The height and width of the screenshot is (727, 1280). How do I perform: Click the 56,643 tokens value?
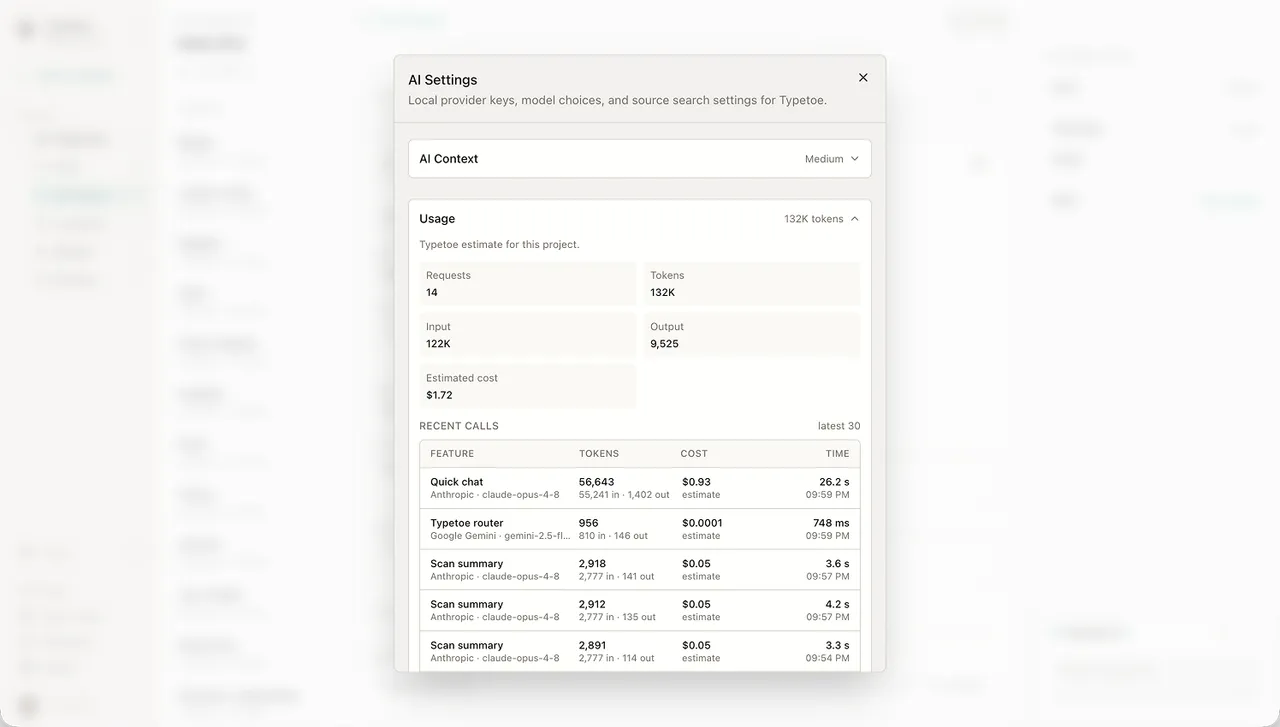tap(597, 482)
